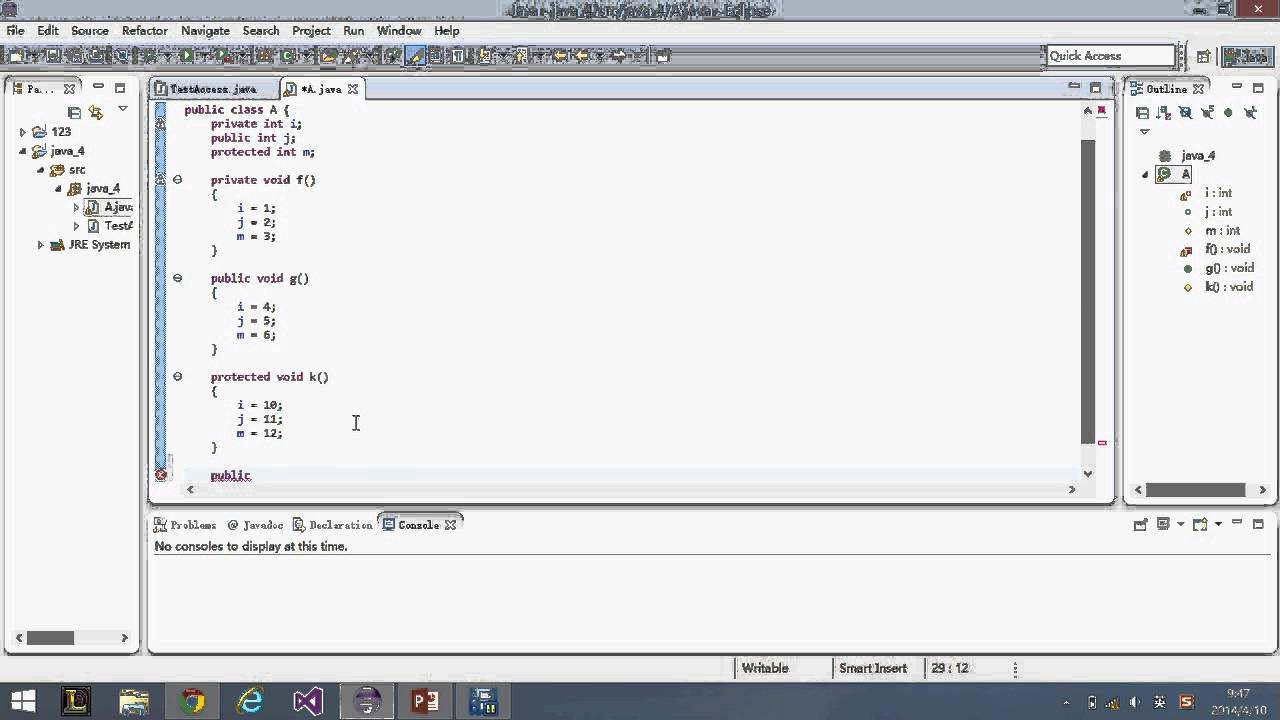Run the program with the green Run button
1280x720 pixels.
tap(186, 56)
